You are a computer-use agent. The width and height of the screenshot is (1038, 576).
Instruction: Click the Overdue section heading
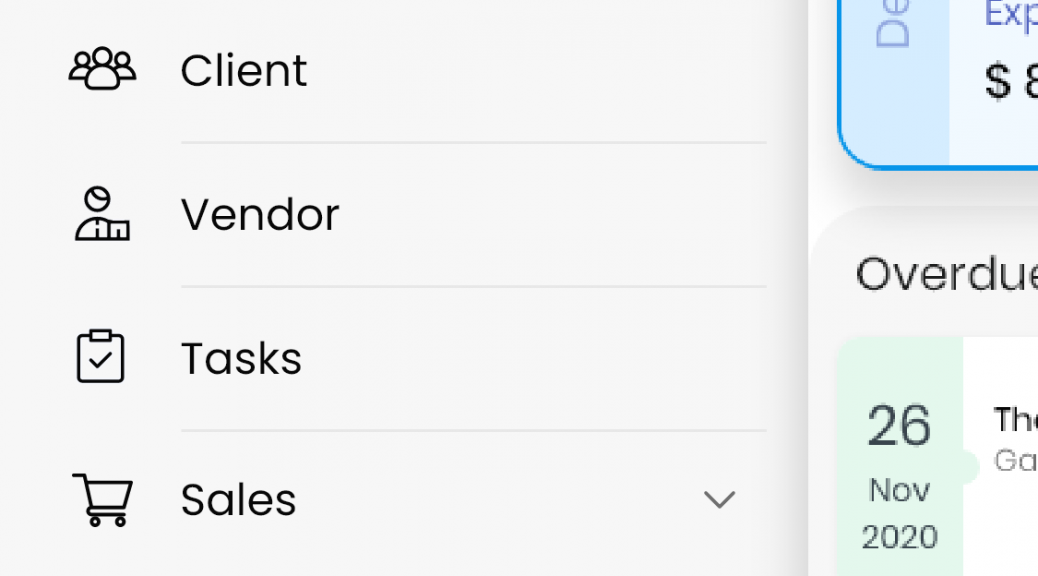coord(947,274)
